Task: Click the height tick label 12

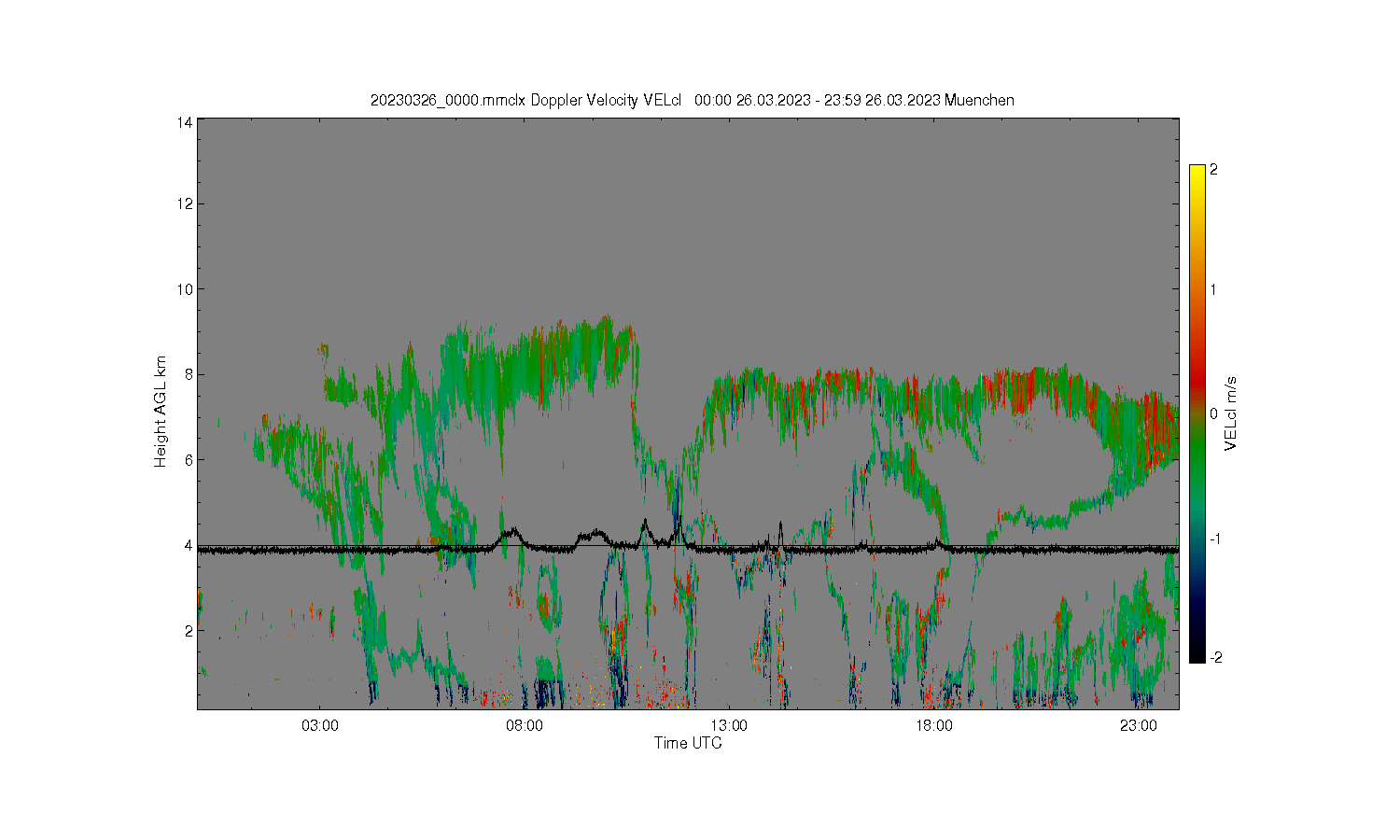Action: pos(185,203)
